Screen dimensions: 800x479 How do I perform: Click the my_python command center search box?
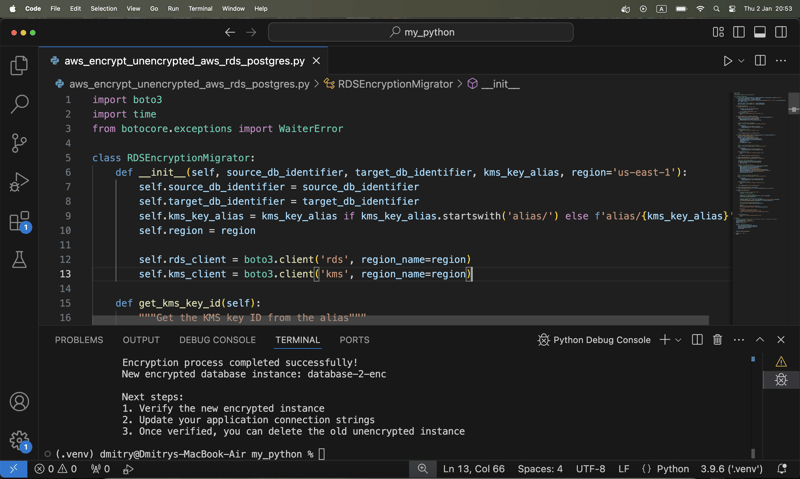[x=421, y=32]
